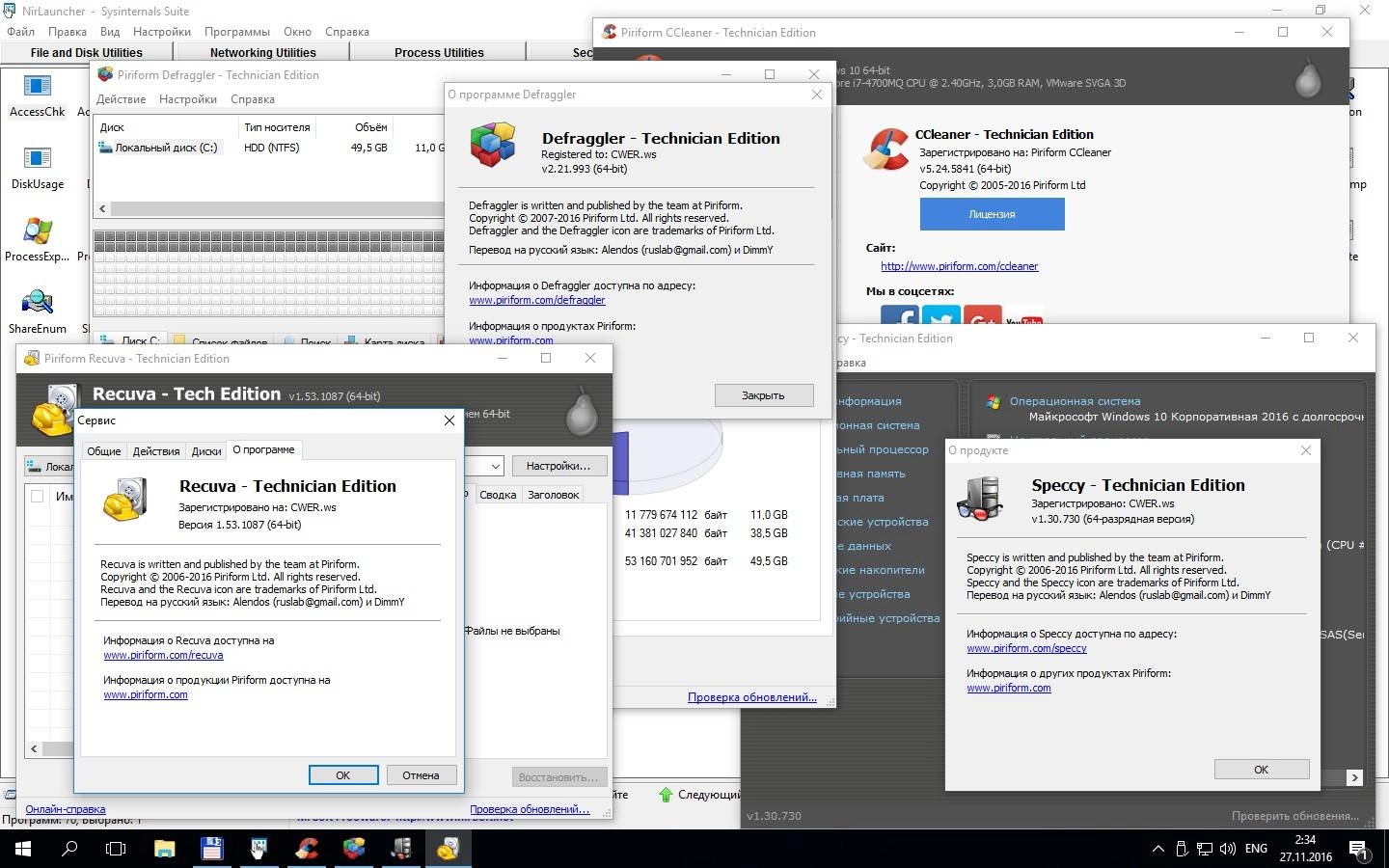Click Отмена in Recuva Сервис dialog
Screen dimensions: 1389x868
(421, 775)
